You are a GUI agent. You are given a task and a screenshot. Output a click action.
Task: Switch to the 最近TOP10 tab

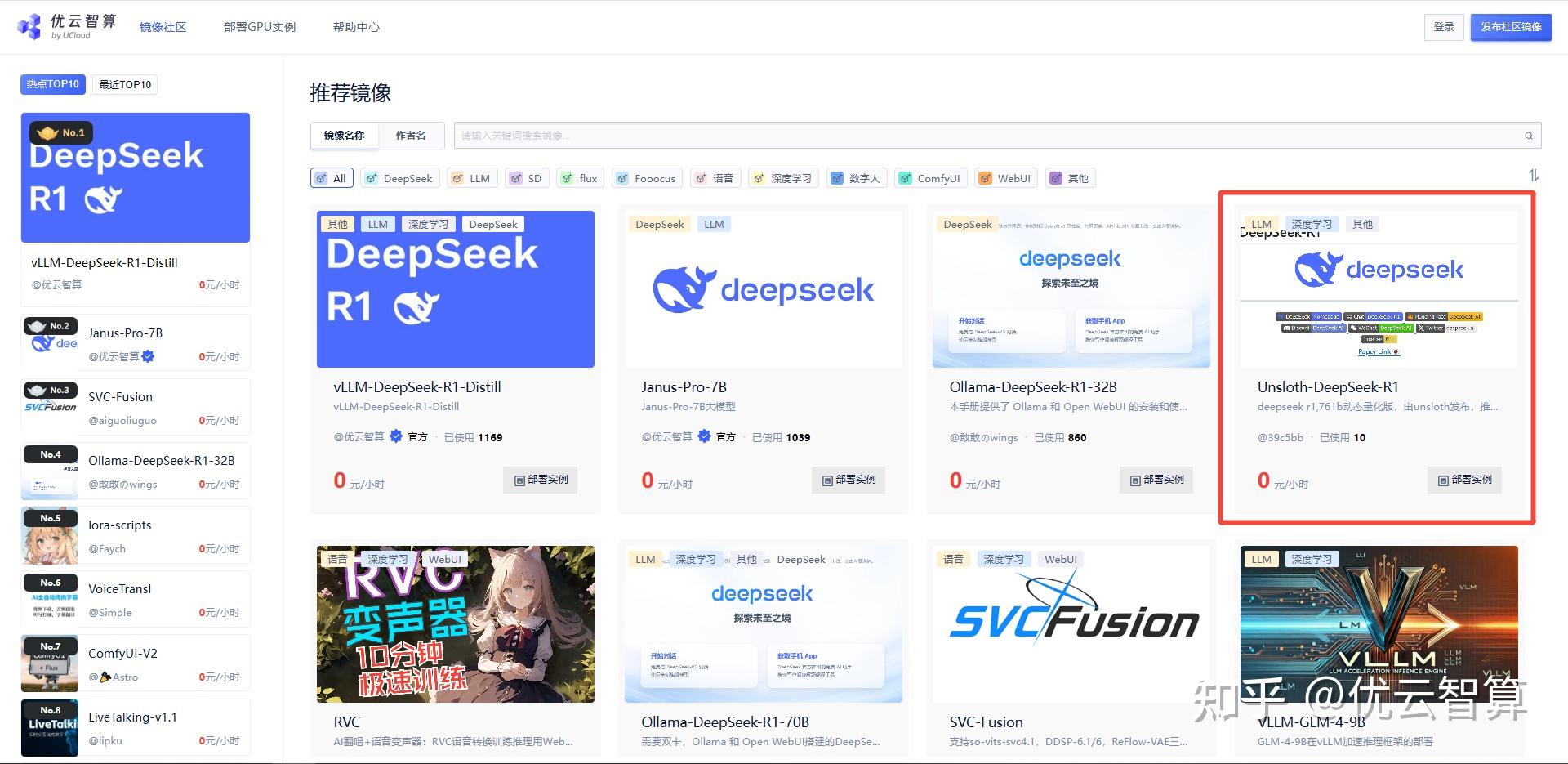click(x=124, y=83)
